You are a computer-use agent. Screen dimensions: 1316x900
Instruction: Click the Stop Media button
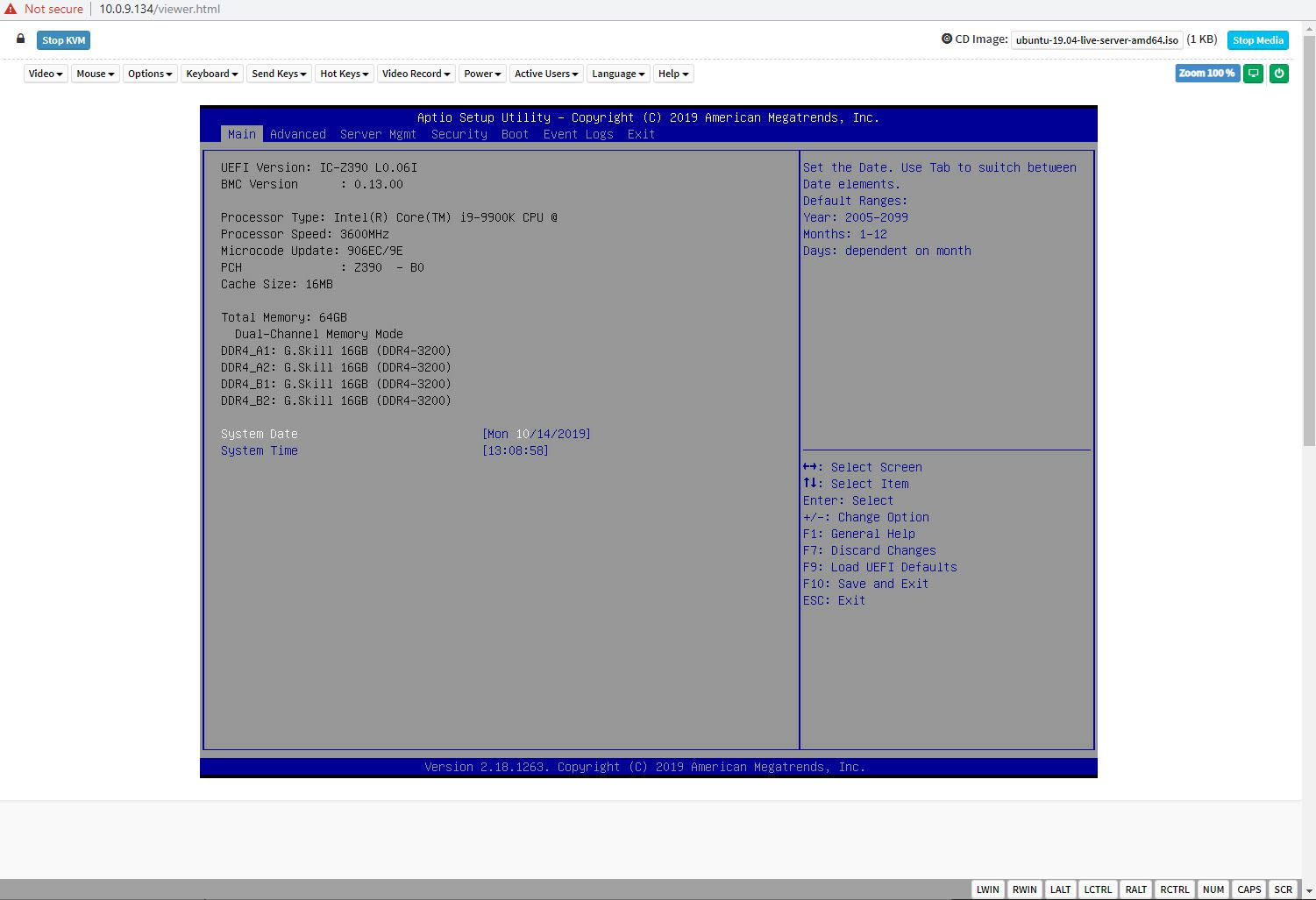tap(1257, 40)
